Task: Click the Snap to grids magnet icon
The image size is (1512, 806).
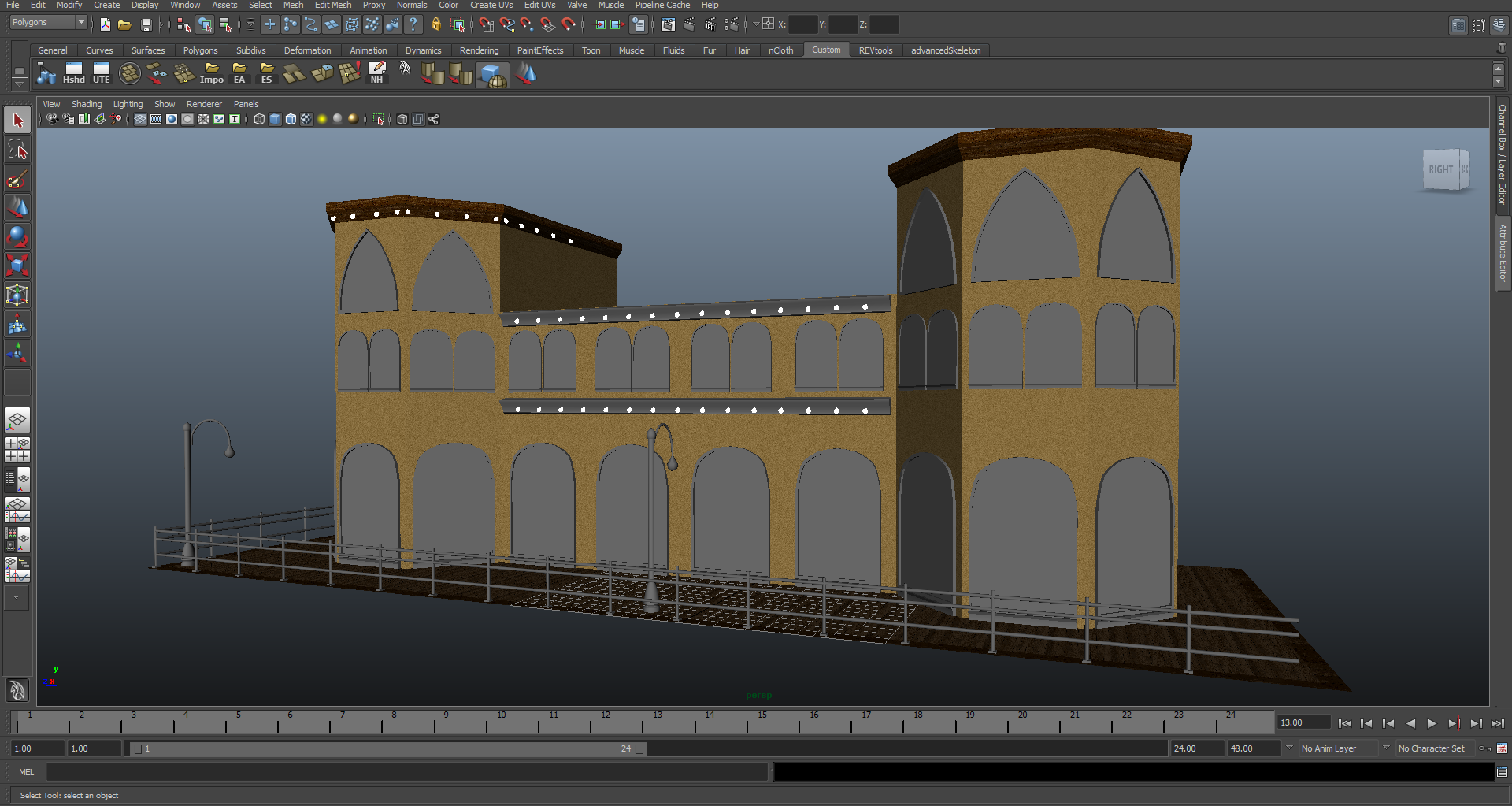Action: [486, 25]
